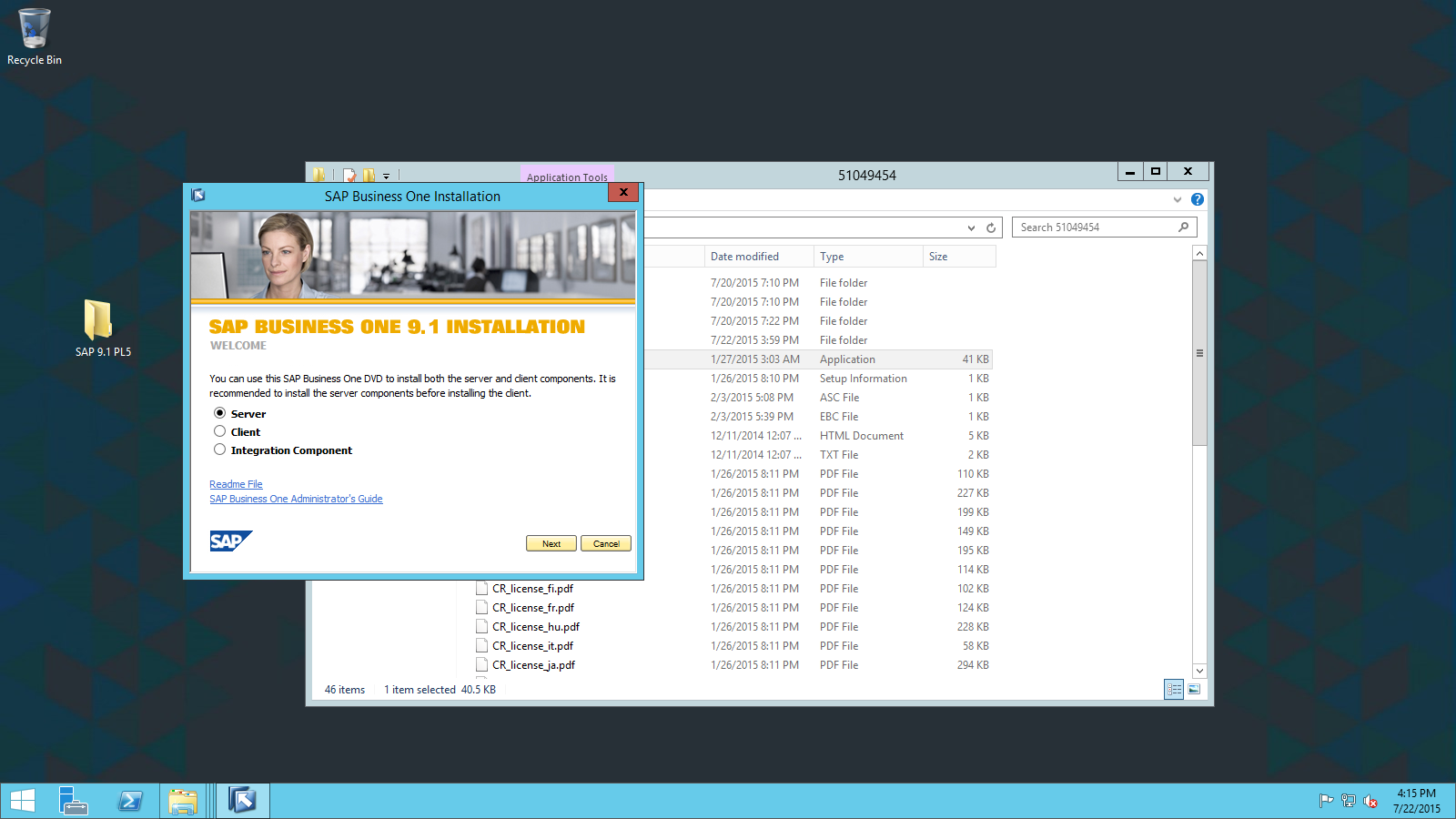The height and width of the screenshot is (819, 1456).
Task: Open the address bar history dropdown
Action: click(971, 227)
